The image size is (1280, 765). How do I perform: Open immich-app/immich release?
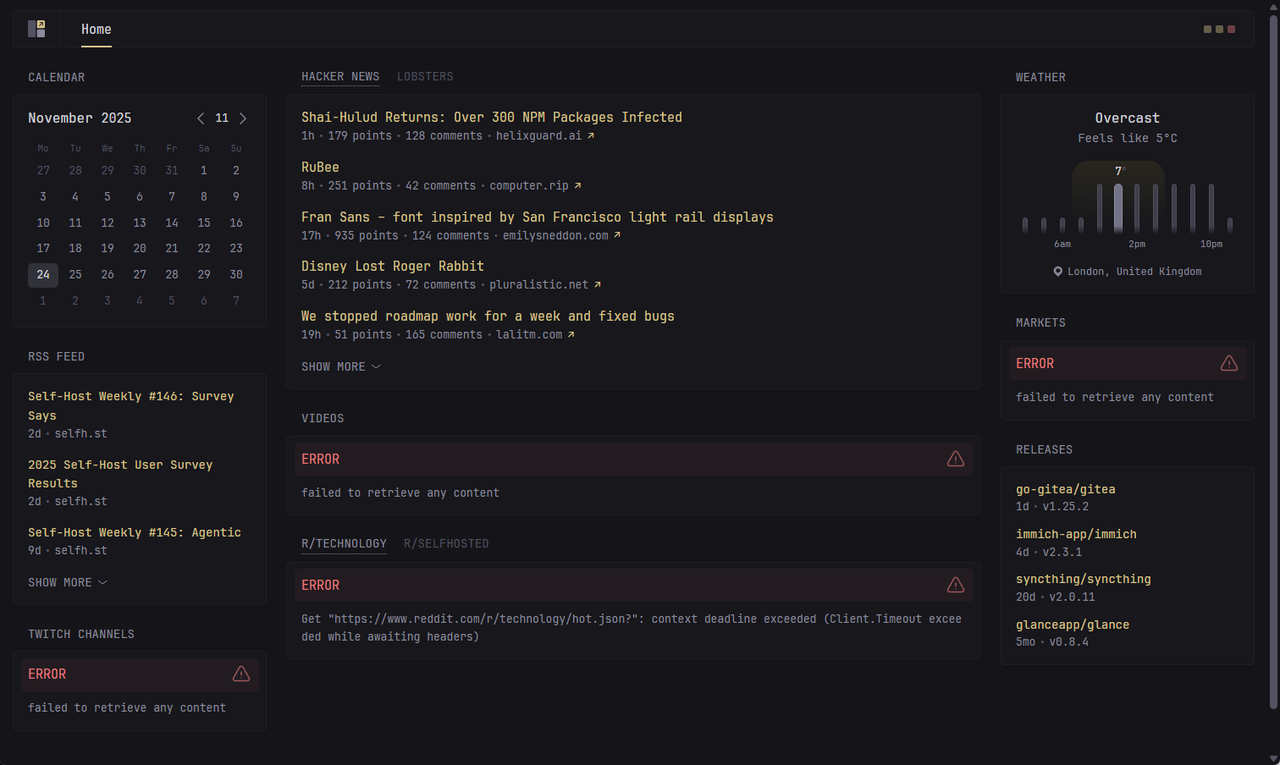[1076, 534]
